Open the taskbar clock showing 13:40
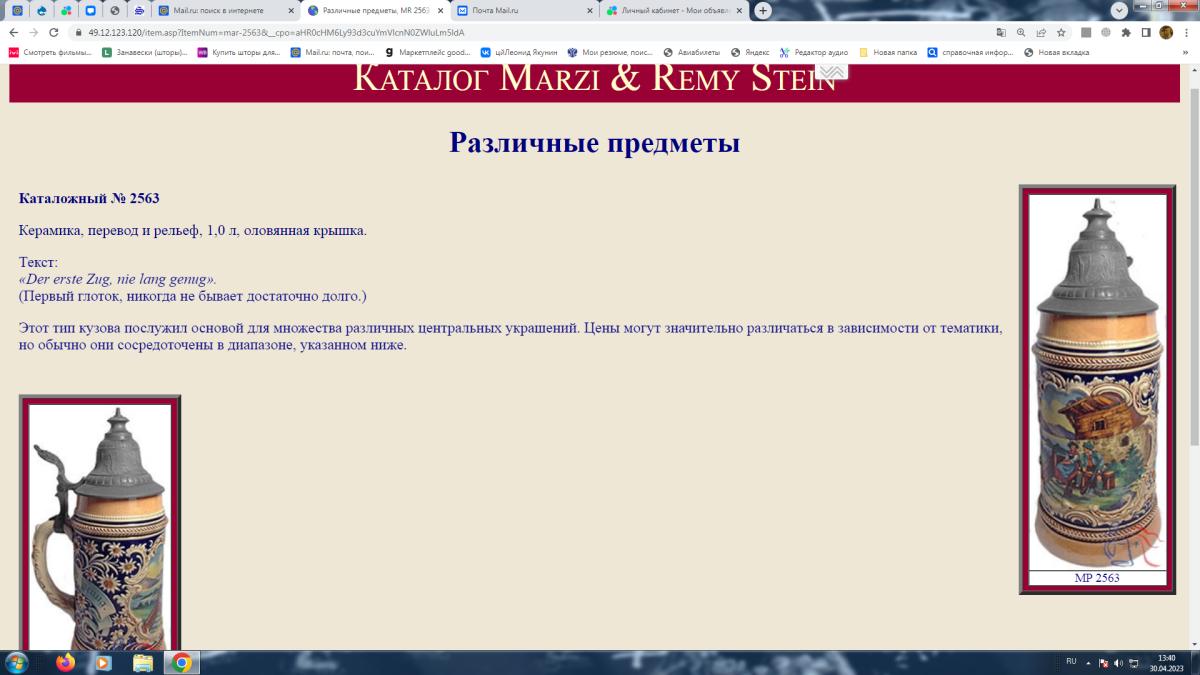This screenshot has width=1200, height=675. pyautogui.click(x=1166, y=663)
